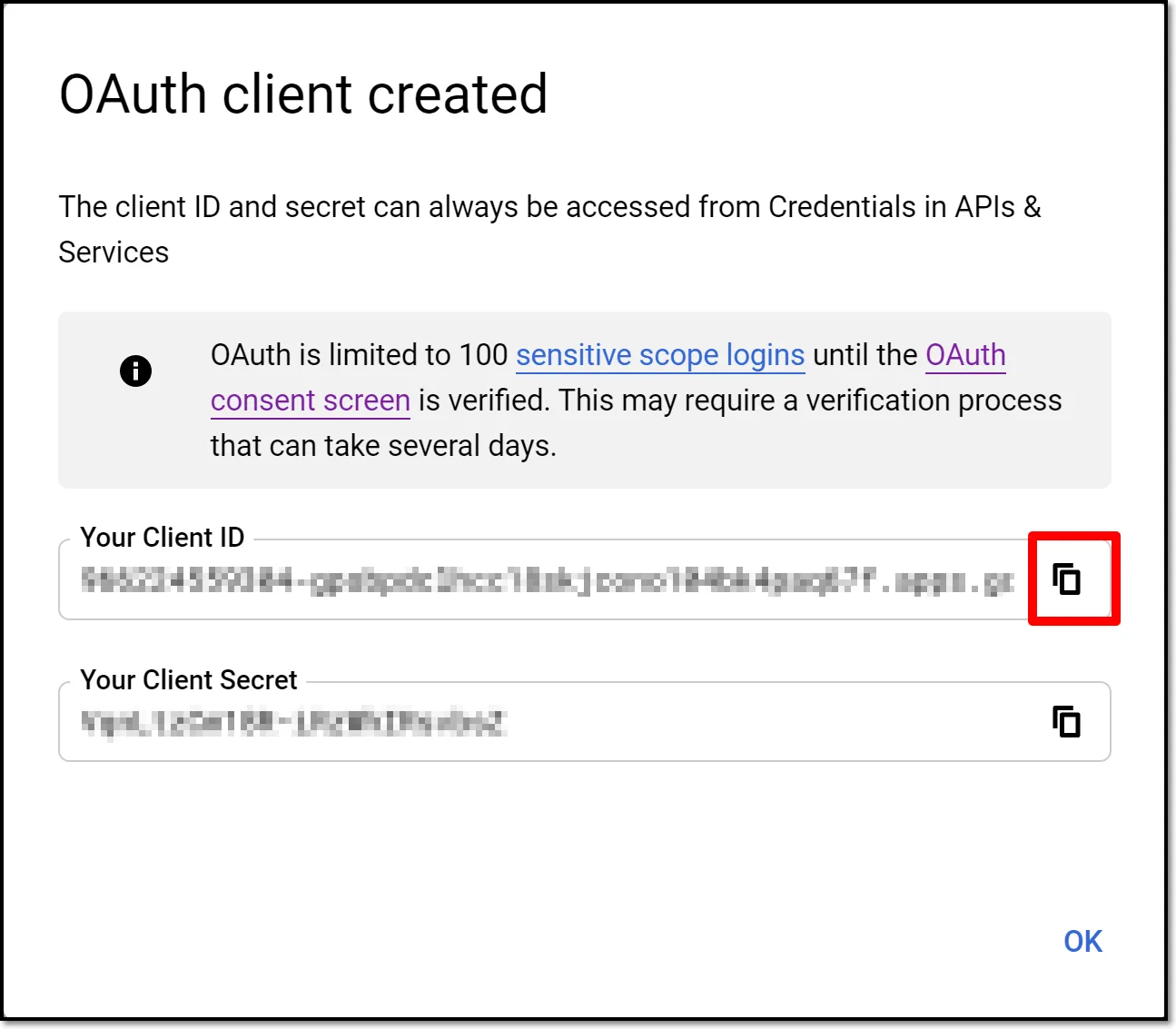The height and width of the screenshot is (1029, 1176).
Task: Click the 'The client ID and secret' description
Action: click(550, 229)
